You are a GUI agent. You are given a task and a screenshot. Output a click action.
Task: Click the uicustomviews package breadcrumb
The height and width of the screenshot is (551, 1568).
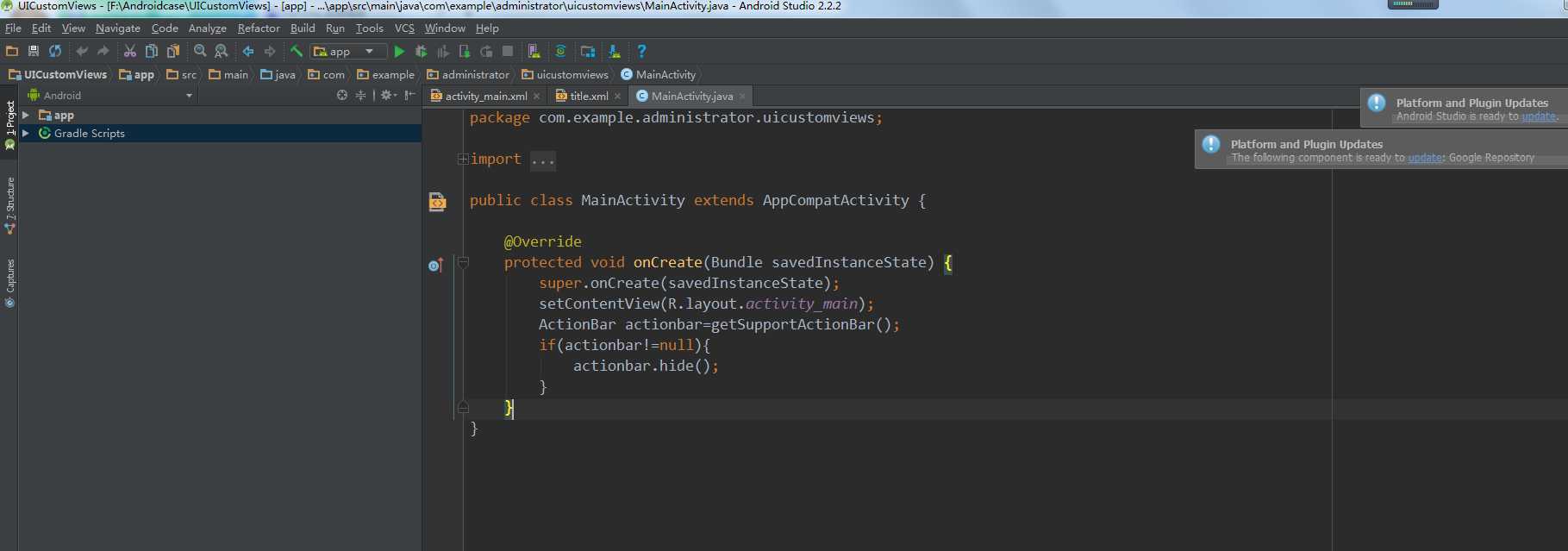coord(565,75)
